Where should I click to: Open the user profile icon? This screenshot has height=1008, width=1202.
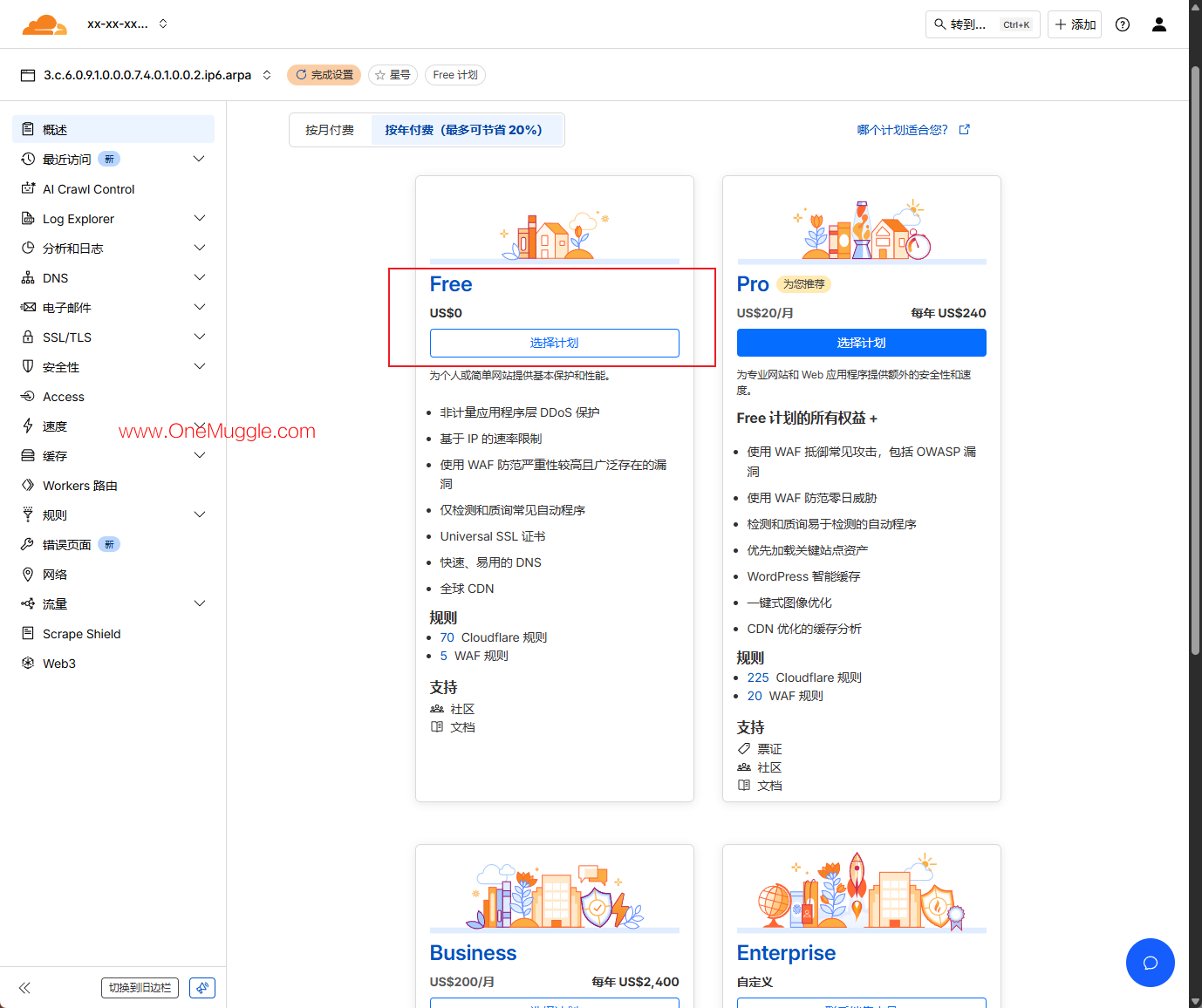tap(1159, 24)
